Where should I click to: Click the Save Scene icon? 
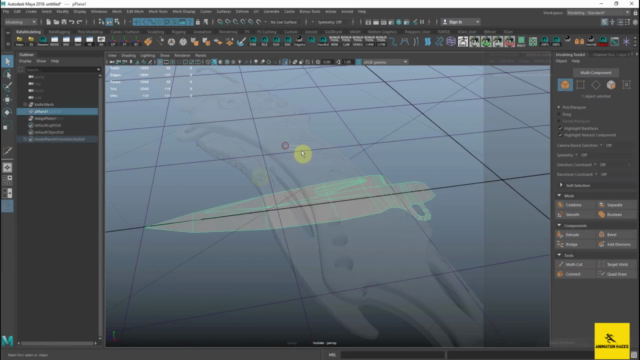(64, 22)
